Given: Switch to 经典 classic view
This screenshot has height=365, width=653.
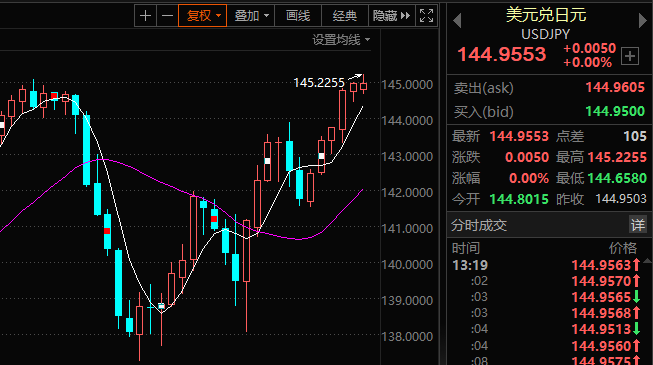Looking at the screenshot, I should tap(345, 16).
